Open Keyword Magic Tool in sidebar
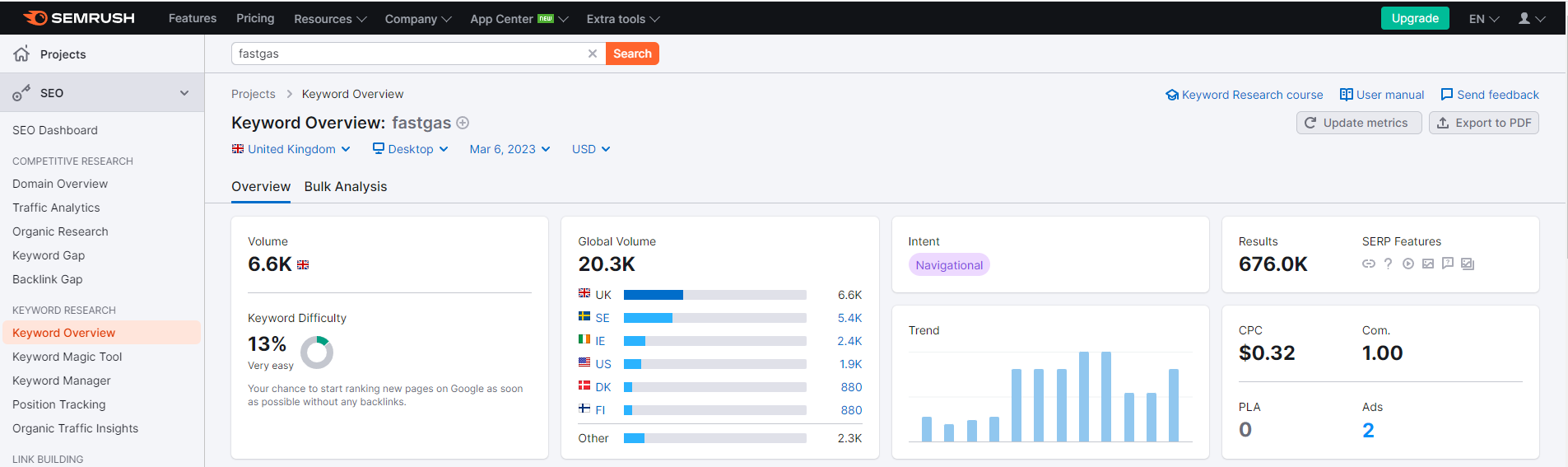Screen dimensions: 1568x467 (x=67, y=357)
